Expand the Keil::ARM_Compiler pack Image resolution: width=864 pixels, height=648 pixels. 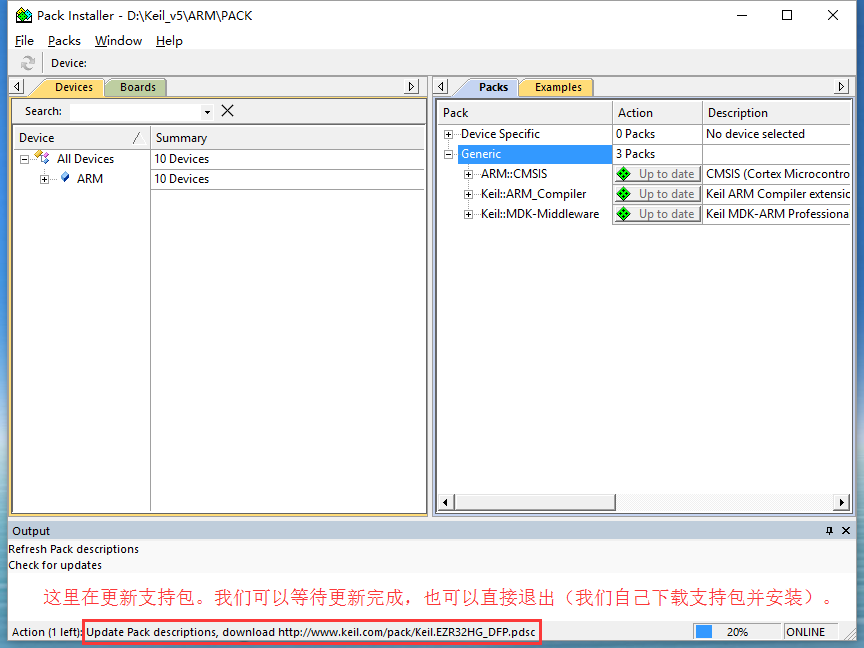point(468,194)
